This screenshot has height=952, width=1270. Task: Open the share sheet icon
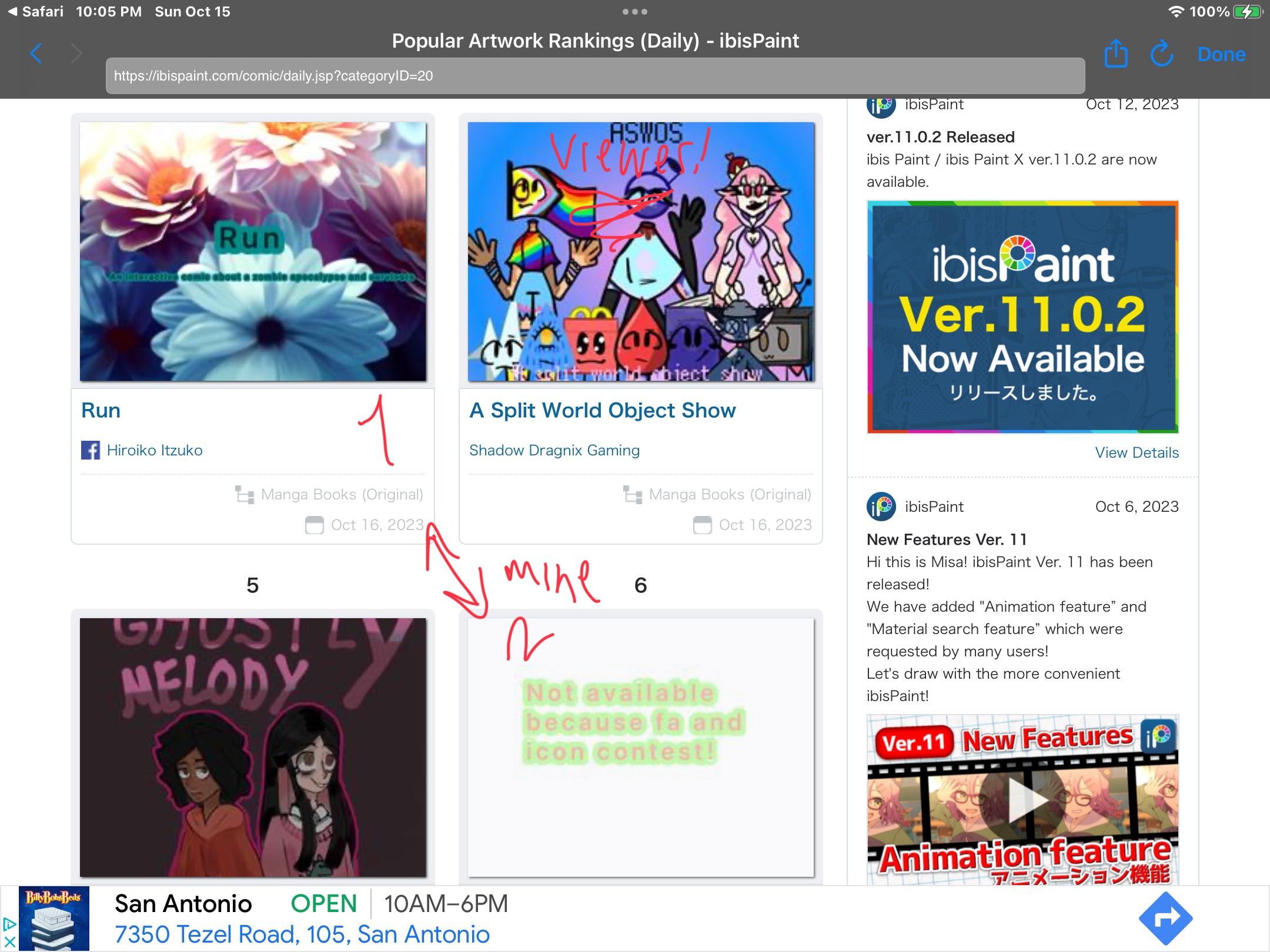coord(1115,54)
